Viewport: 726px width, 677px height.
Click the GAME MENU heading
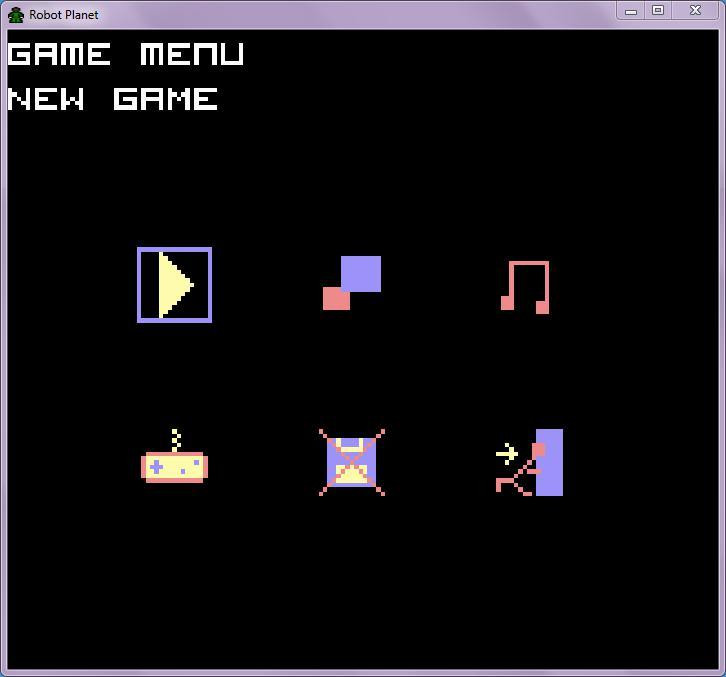[x=126, y=54]
